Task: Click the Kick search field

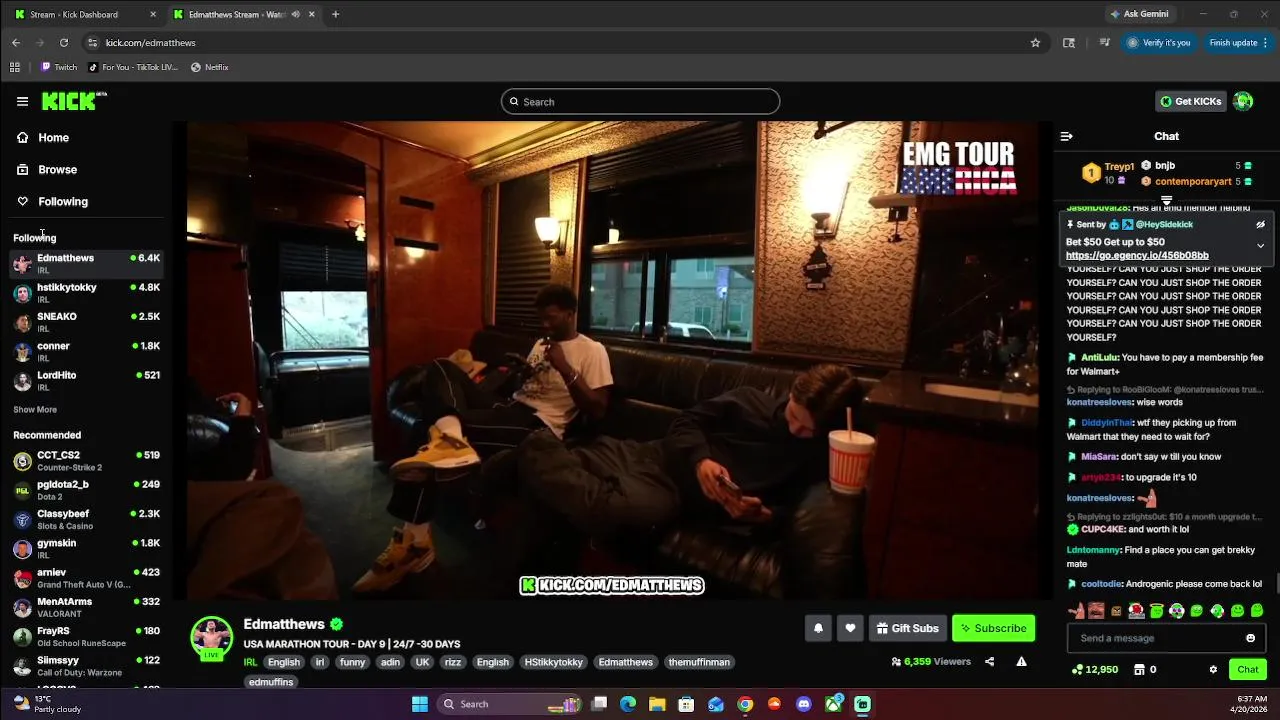Action: [640, 102]
